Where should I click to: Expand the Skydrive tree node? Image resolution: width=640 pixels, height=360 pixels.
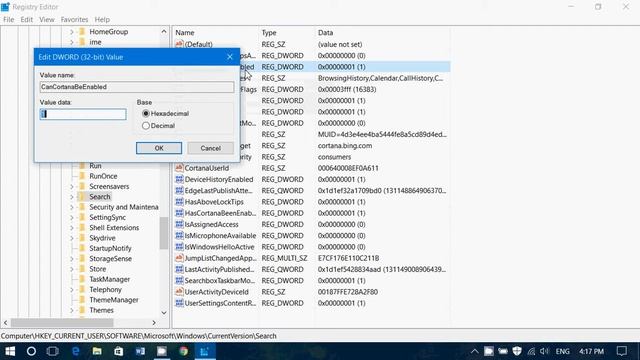71,238
